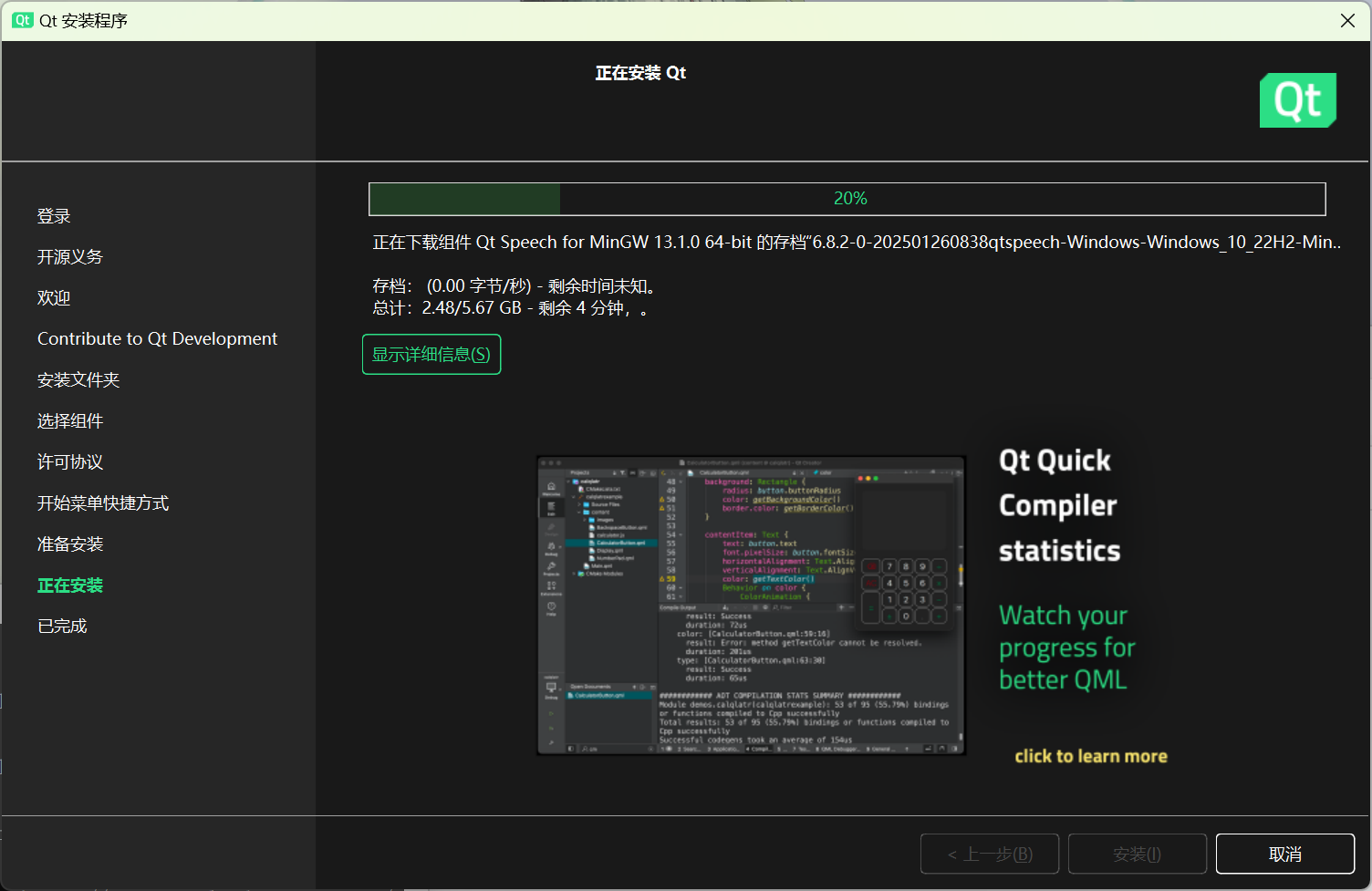Image resolution: width=1372 pixels, height=891 pixels.
Task: Click the Qt Quick Compiler promo screenshot
Action: 750,606
